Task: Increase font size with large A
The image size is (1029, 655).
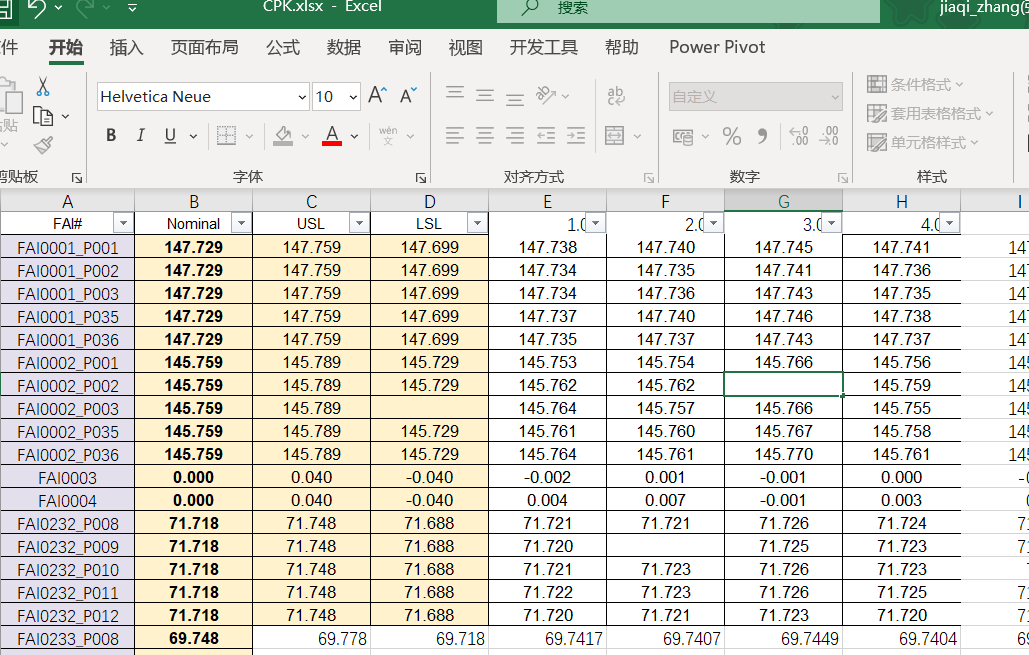Action: pyautogui.click(x=377, y=95)
